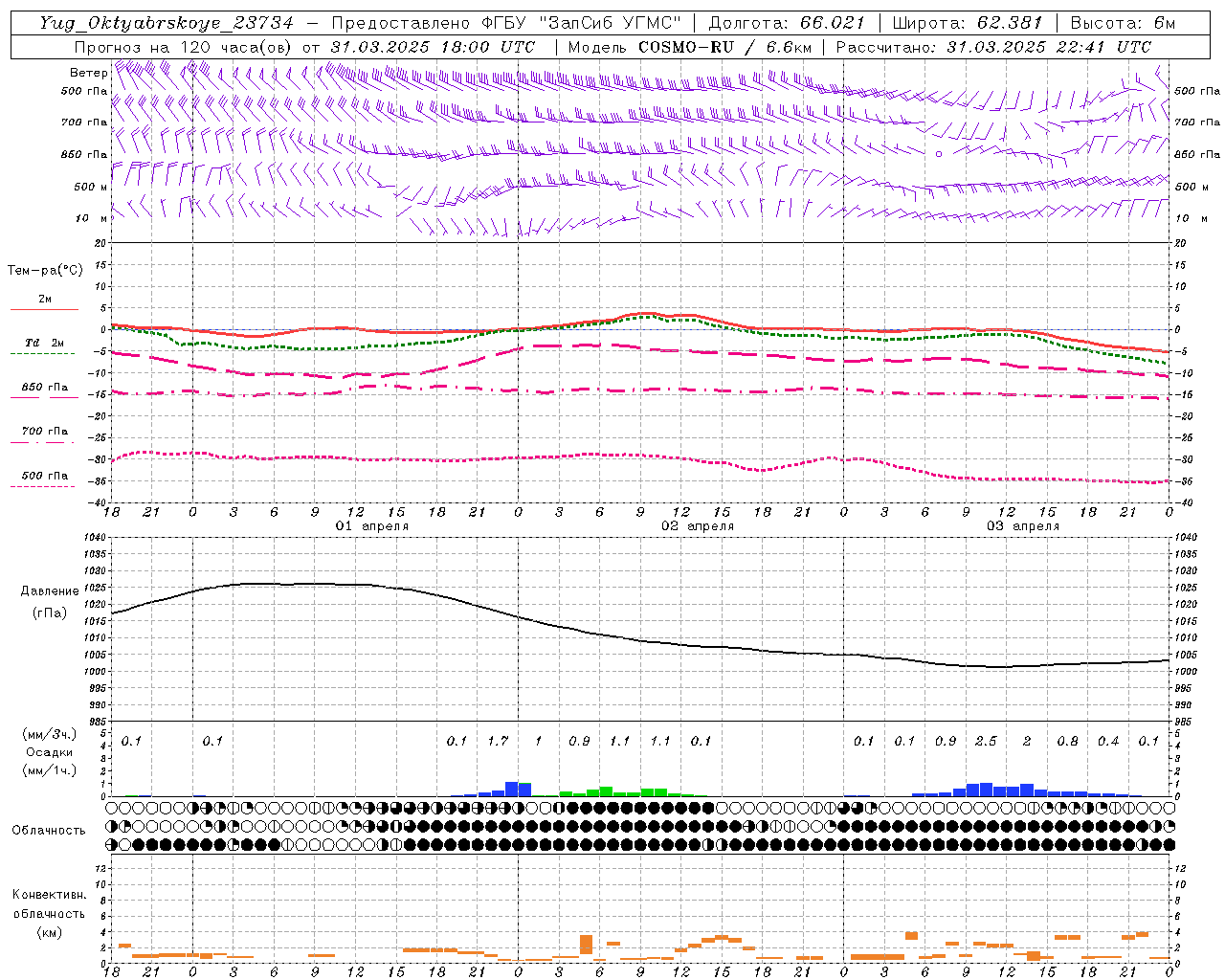The image size is (1225, 980).
Task: Click the Давление pressure panel label
Action: (50, 591)
